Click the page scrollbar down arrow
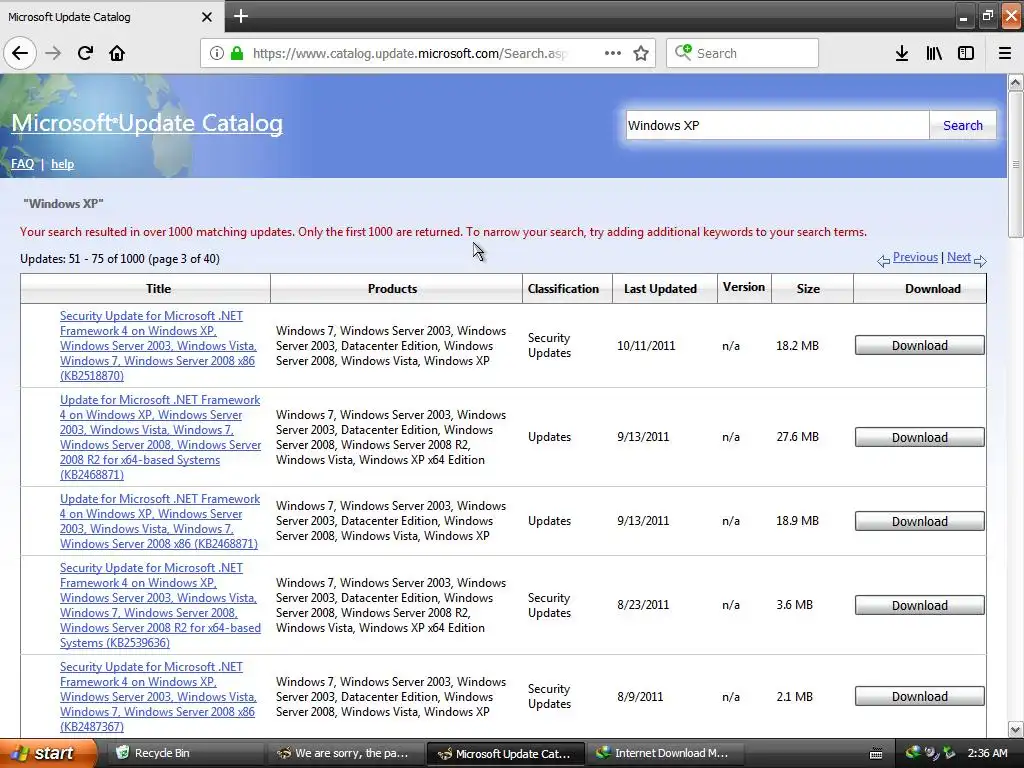This screenshot has height=768, width=1024. tap(1016, 729)
